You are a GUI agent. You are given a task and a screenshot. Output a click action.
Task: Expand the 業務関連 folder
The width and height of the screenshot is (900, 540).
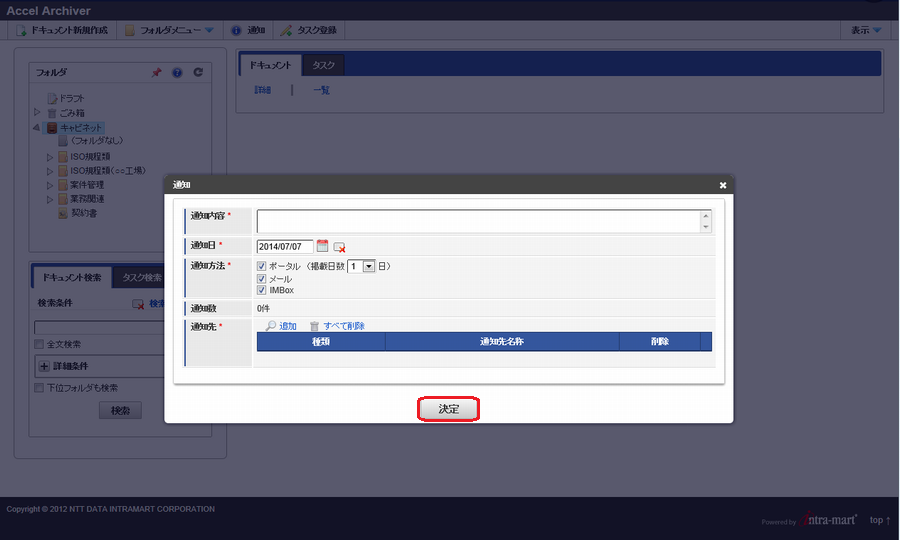tap(50, 200)
